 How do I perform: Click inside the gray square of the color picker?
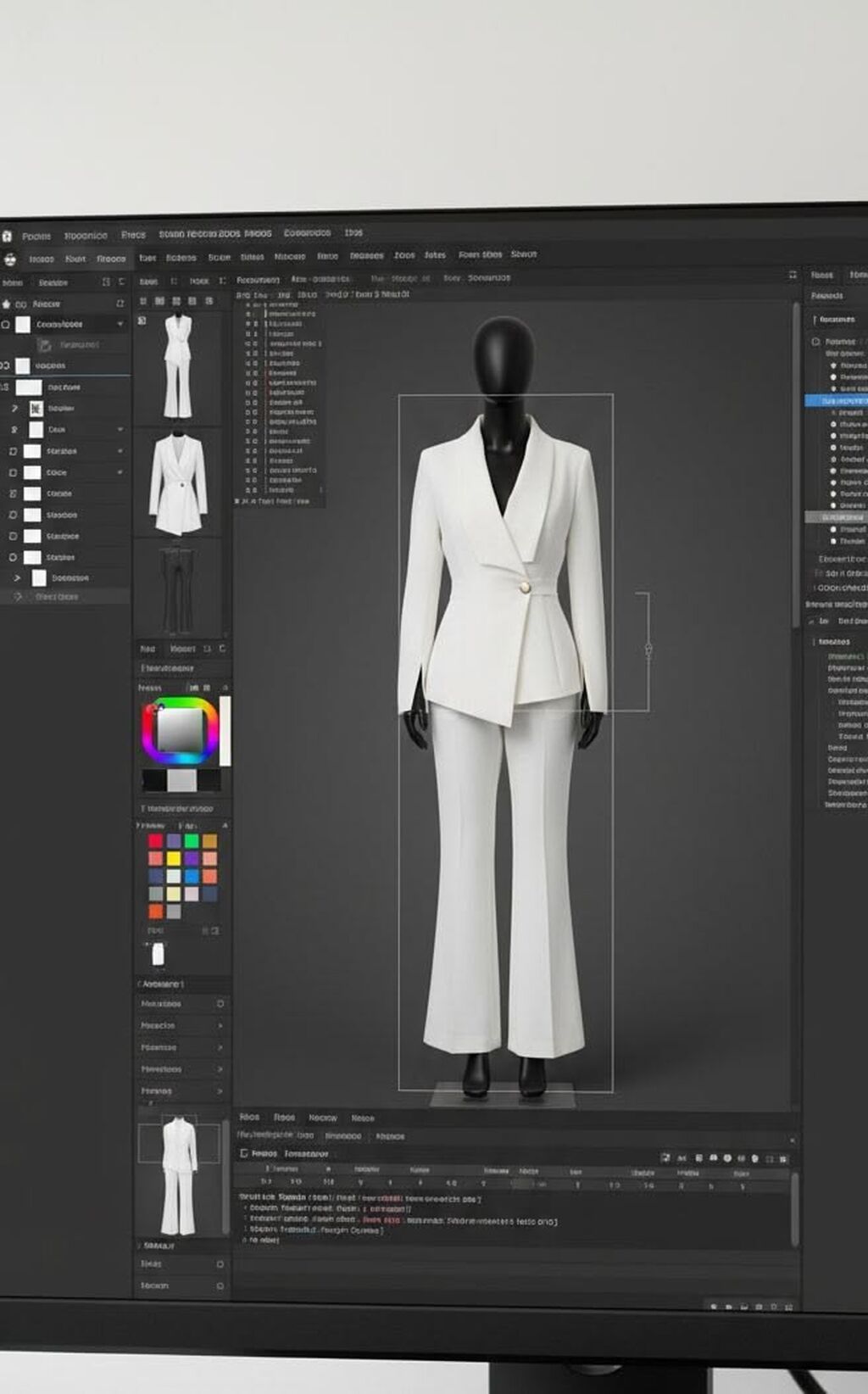pos(180,730)
